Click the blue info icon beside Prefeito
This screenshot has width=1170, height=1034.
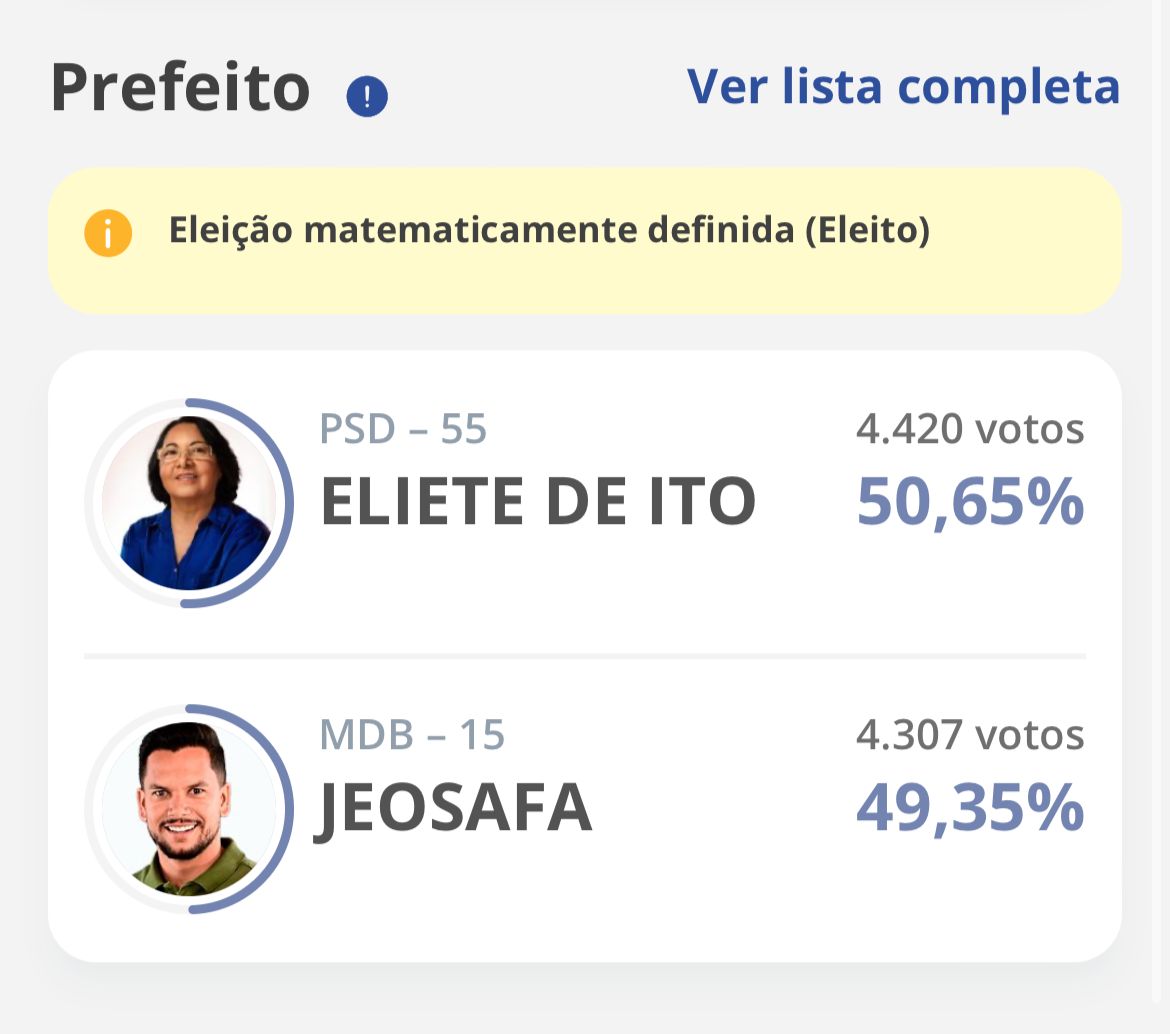coord(367,97)
